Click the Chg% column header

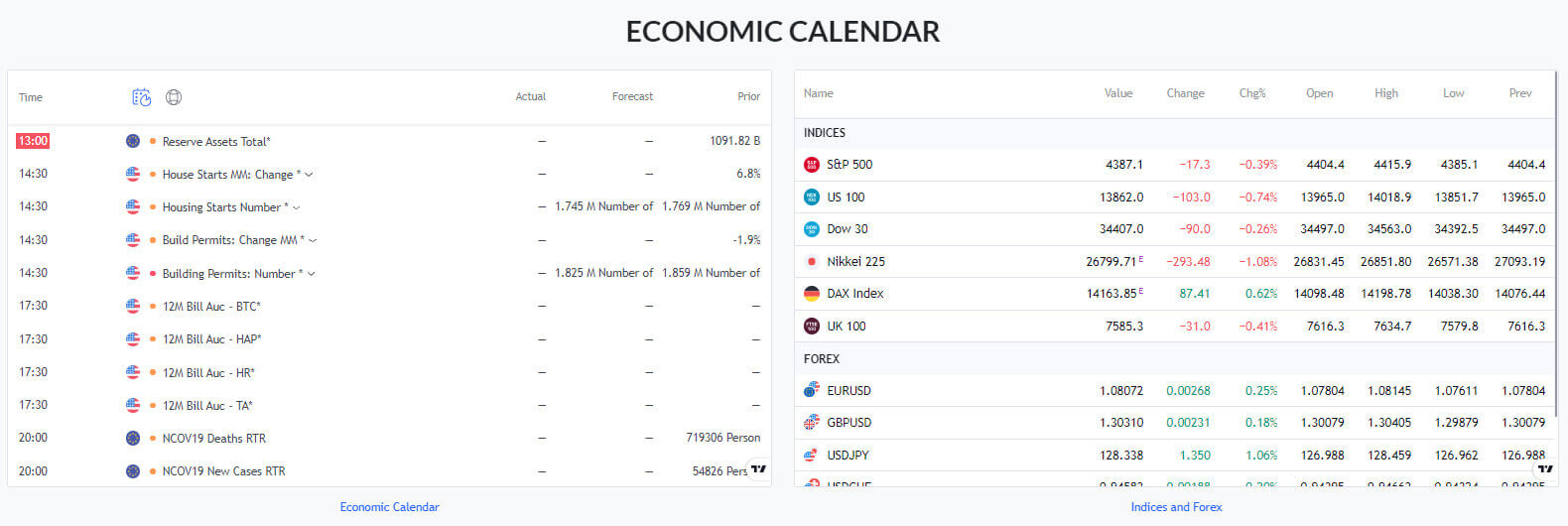coord(1252,93)
